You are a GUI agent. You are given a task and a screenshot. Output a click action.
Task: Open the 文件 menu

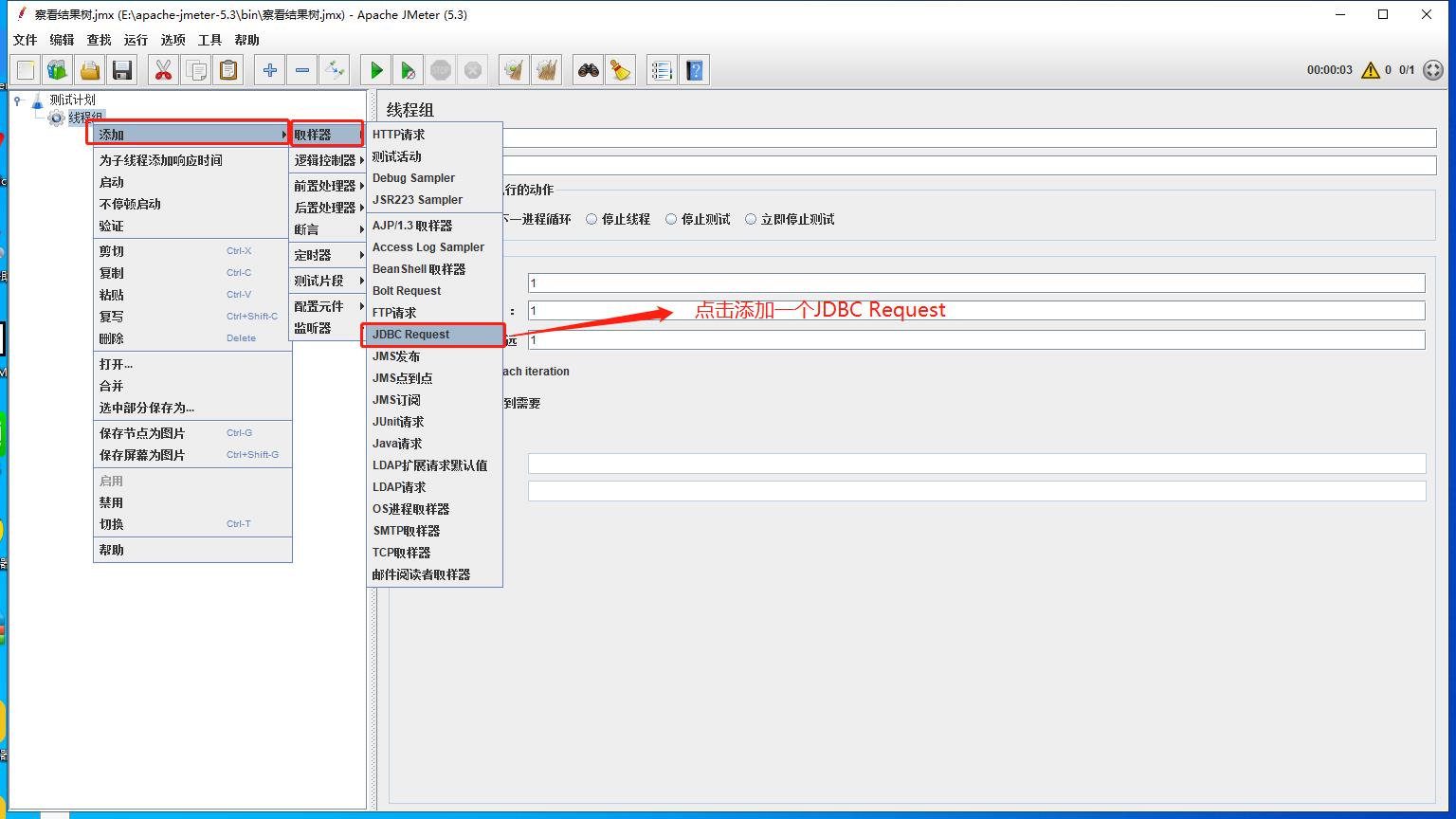tap(25, 40)
